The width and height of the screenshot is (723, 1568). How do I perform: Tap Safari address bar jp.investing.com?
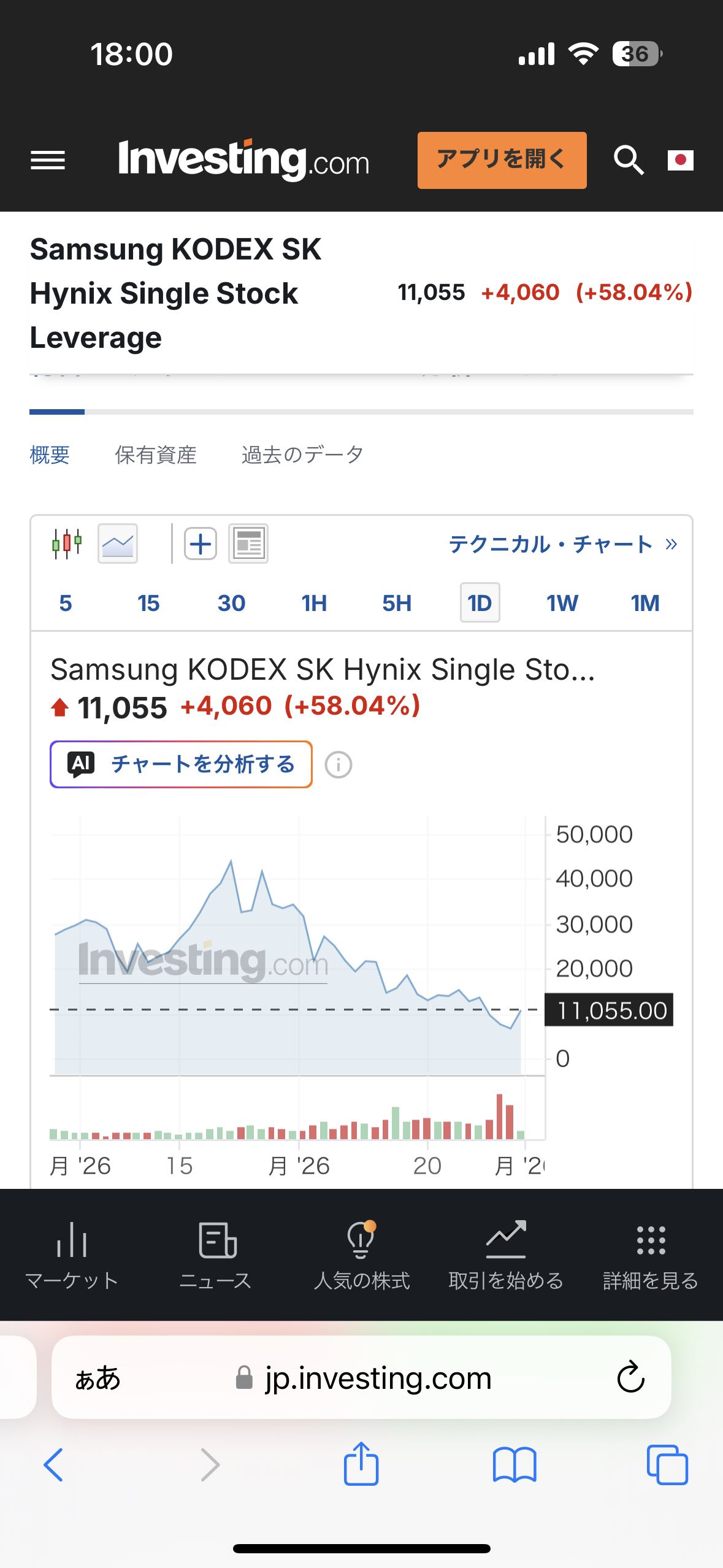tap(361, 1378)
